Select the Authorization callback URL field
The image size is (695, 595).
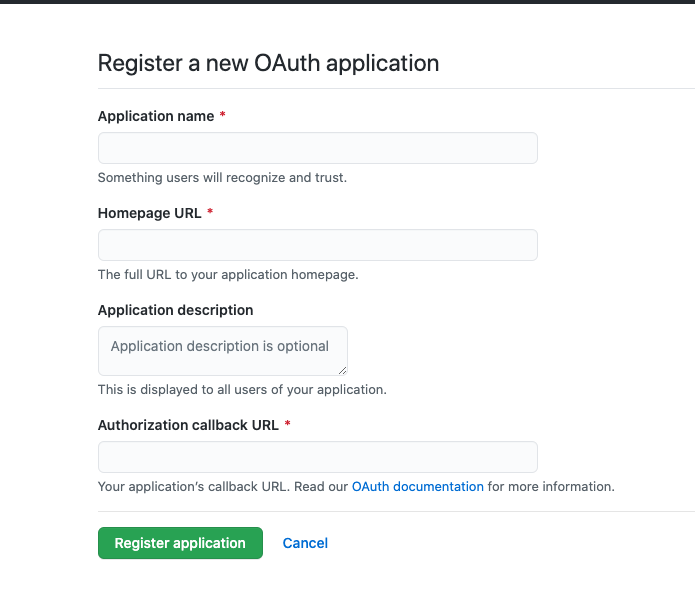point(317,457)
